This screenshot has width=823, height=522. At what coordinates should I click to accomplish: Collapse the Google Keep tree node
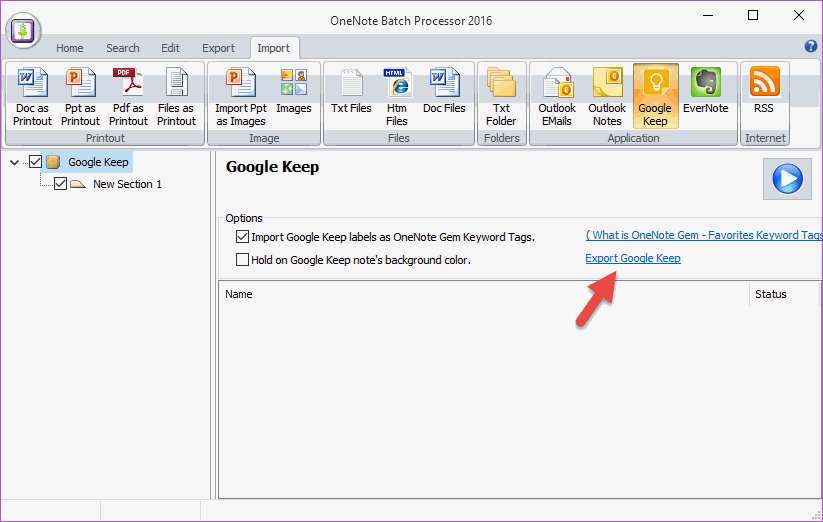pos(15,162)
